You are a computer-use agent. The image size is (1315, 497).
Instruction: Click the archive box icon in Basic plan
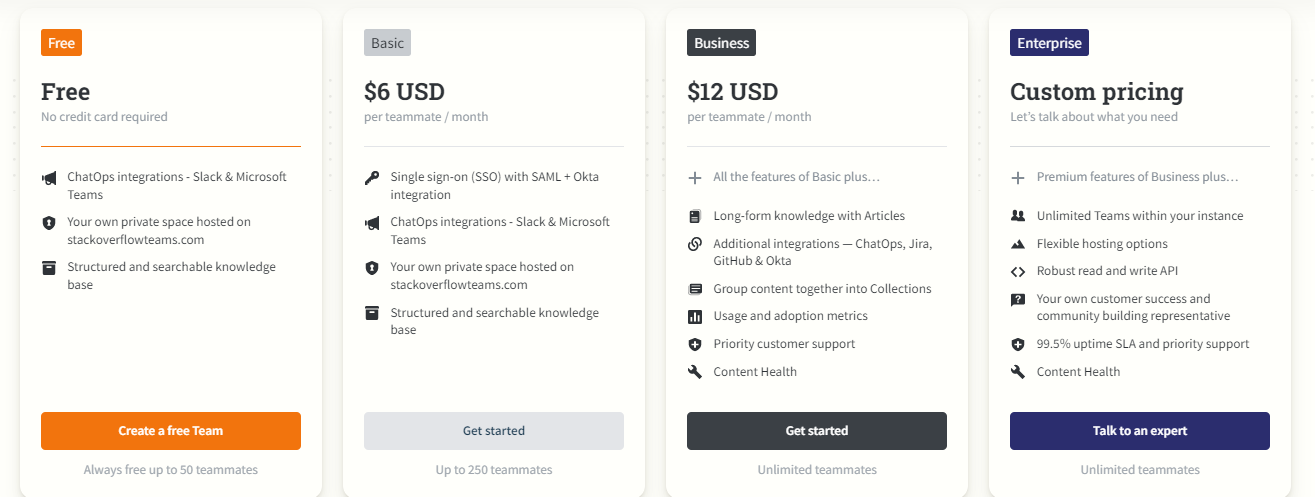[x=372, y=313]
